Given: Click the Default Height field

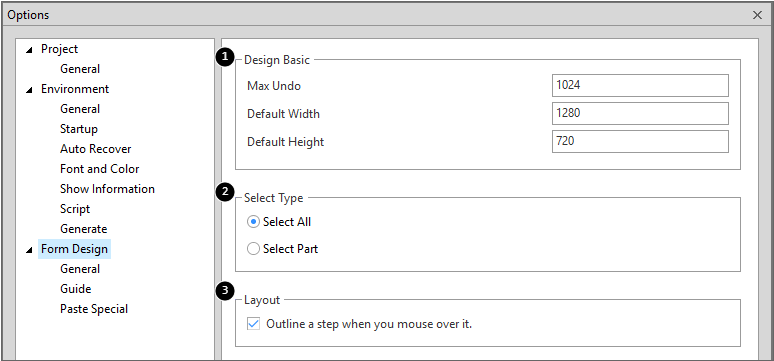Looking at the screenshot, I should coord(640,142).
